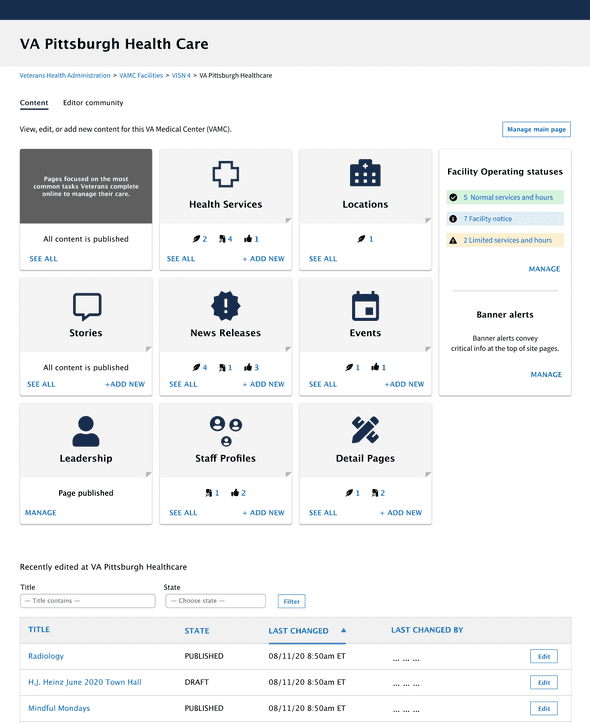Click the info icon for Facility notice

pyautogui.click(x=453, y=219)
